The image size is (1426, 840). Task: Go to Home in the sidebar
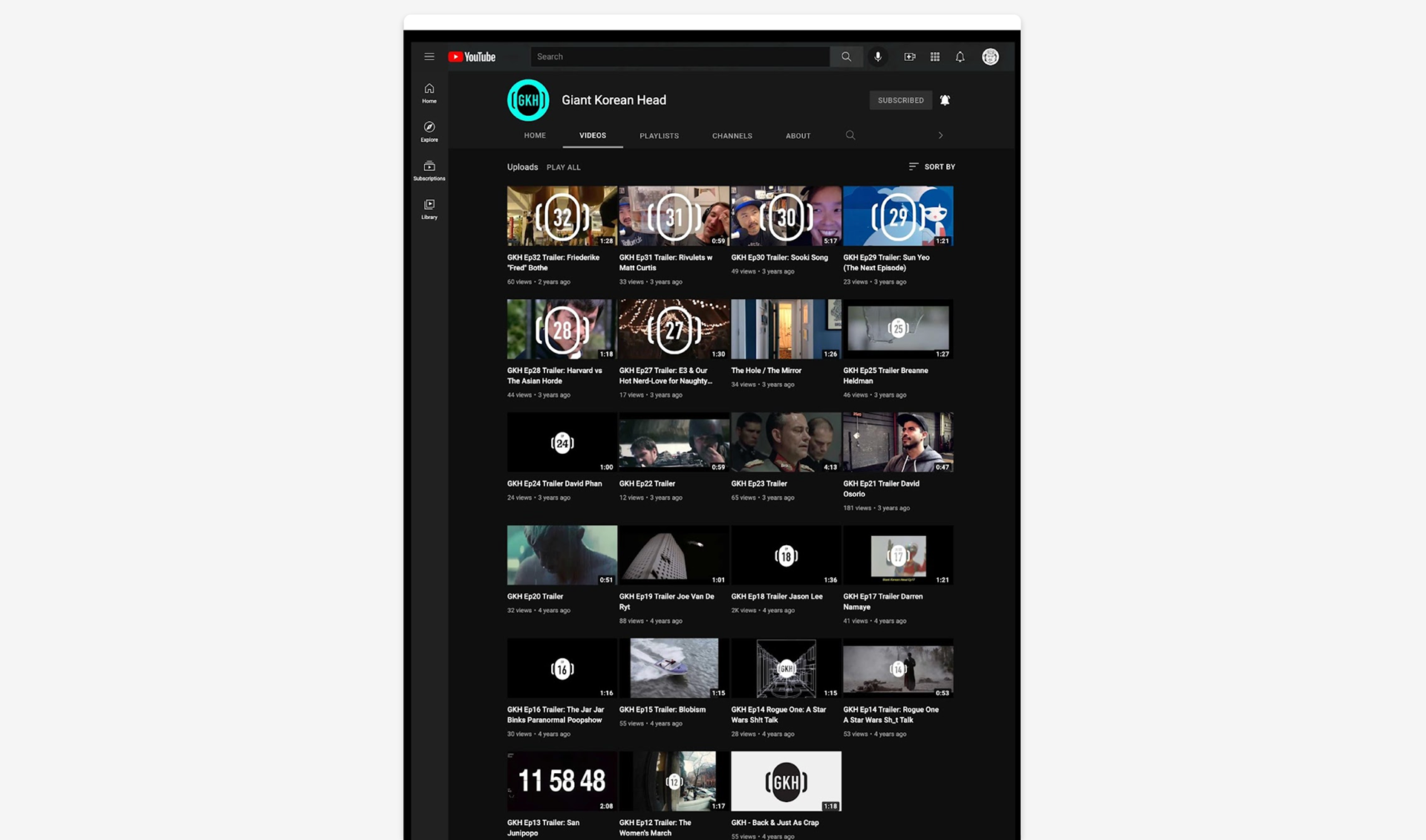429,93
